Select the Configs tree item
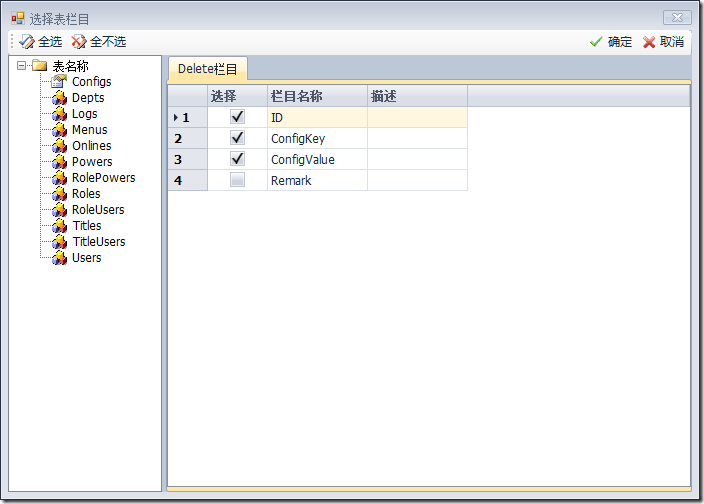This screenshot has width=704, height=504. pos(92,82)
